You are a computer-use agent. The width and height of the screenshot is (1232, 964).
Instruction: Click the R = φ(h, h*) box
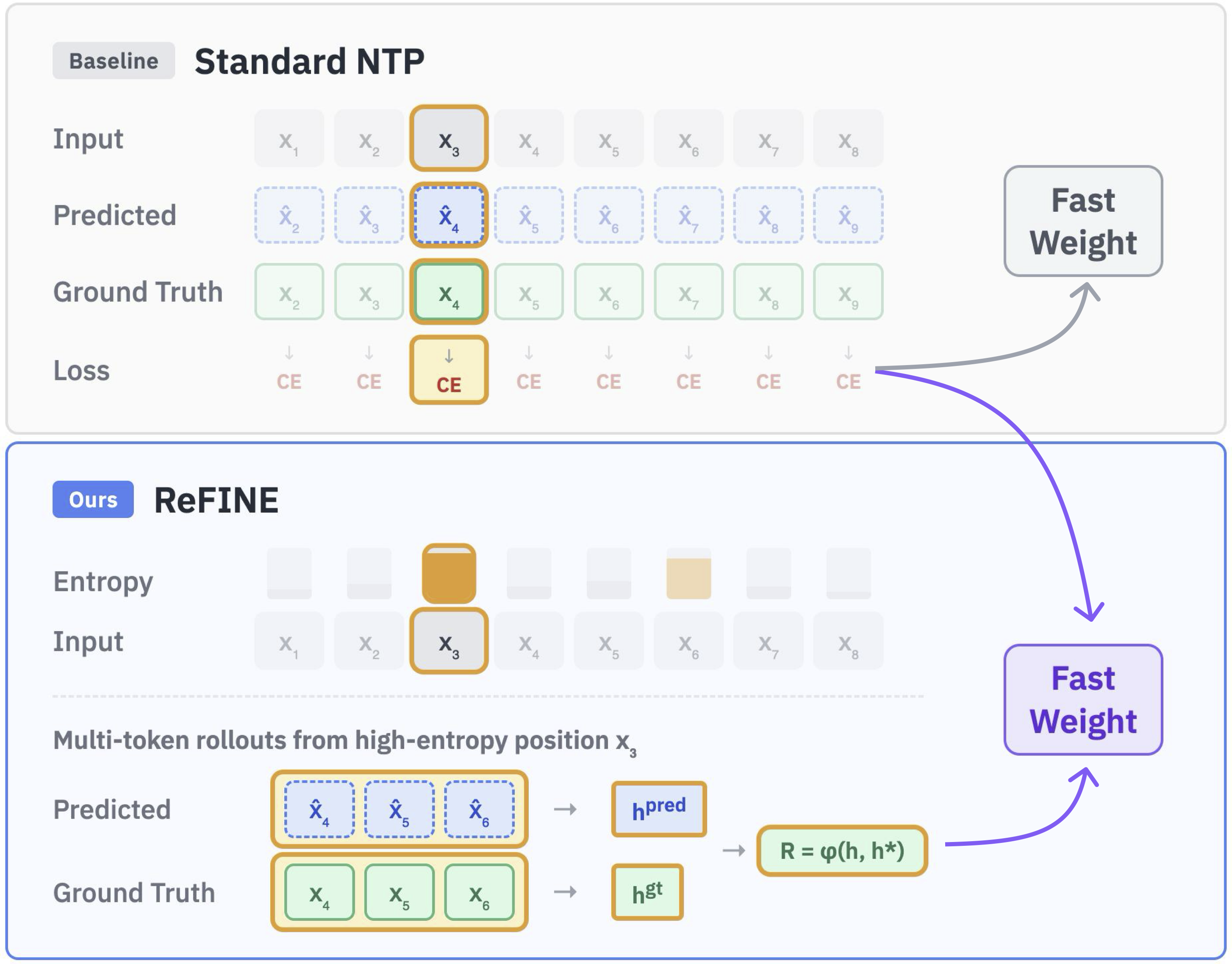click(x=842, y=850)
